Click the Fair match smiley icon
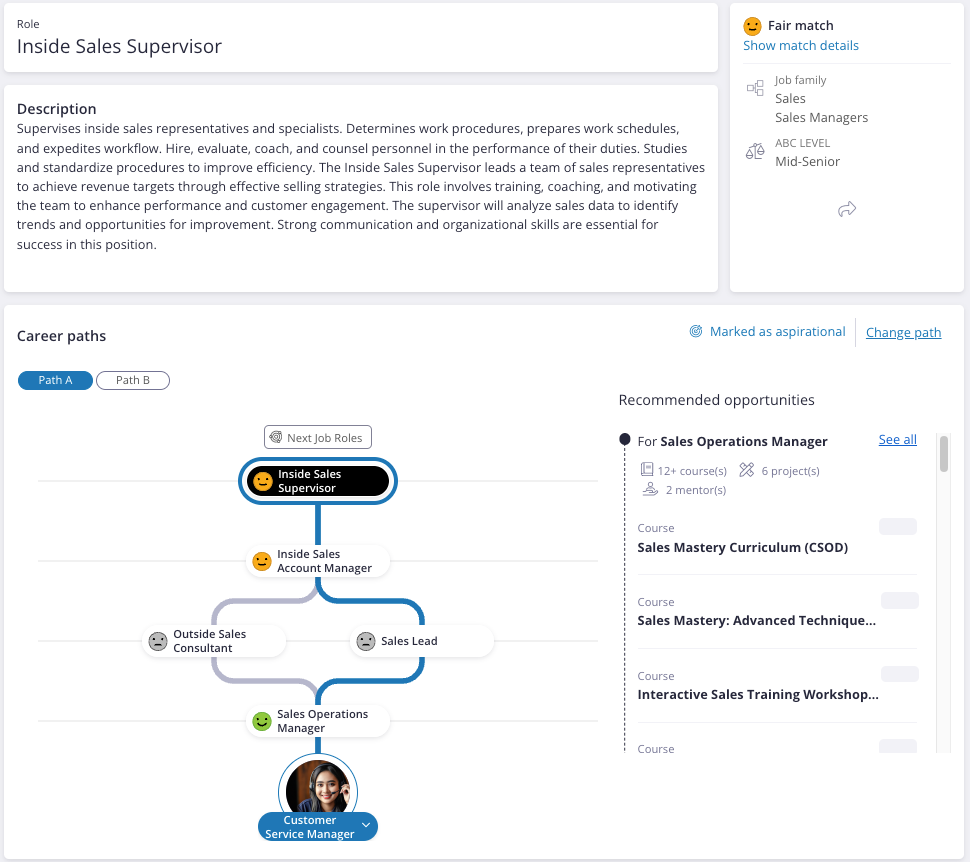970x862 pixels. point(753,26)
